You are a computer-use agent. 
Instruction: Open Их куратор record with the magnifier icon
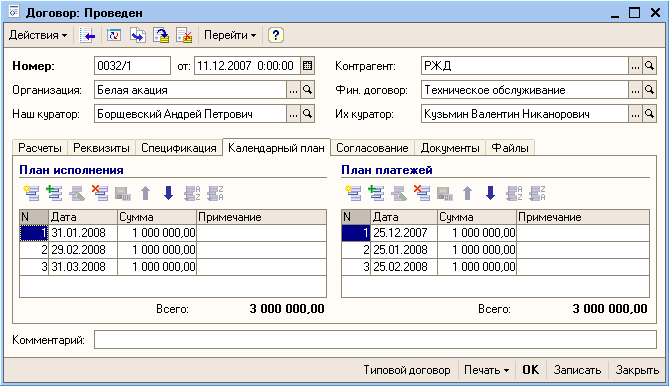[649, 114]
